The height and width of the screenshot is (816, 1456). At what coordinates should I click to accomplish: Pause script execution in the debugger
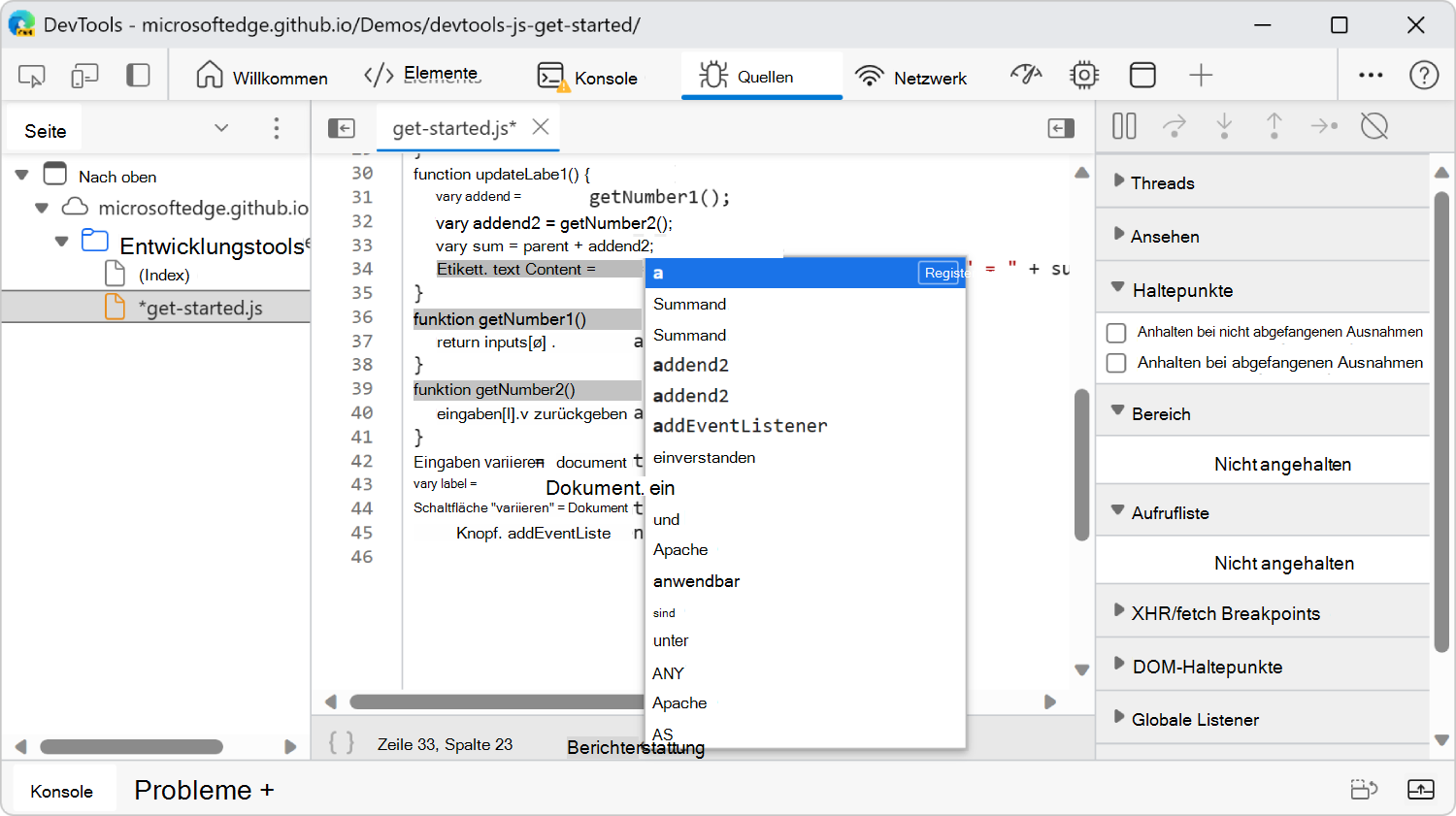(1123, 126)
